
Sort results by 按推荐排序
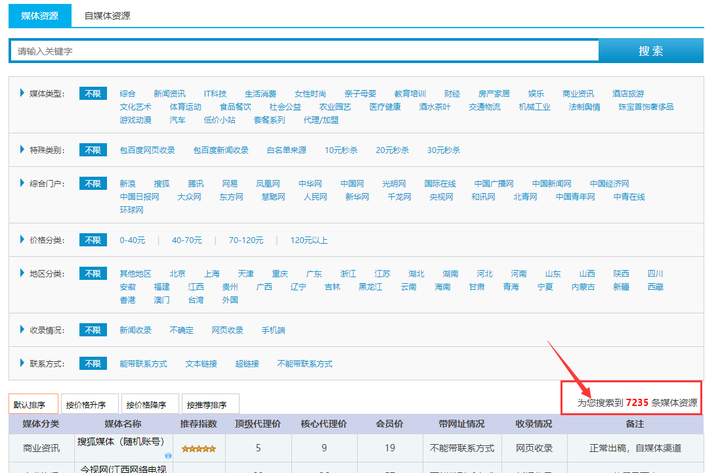pyautogui.click(x=210, y=404)
